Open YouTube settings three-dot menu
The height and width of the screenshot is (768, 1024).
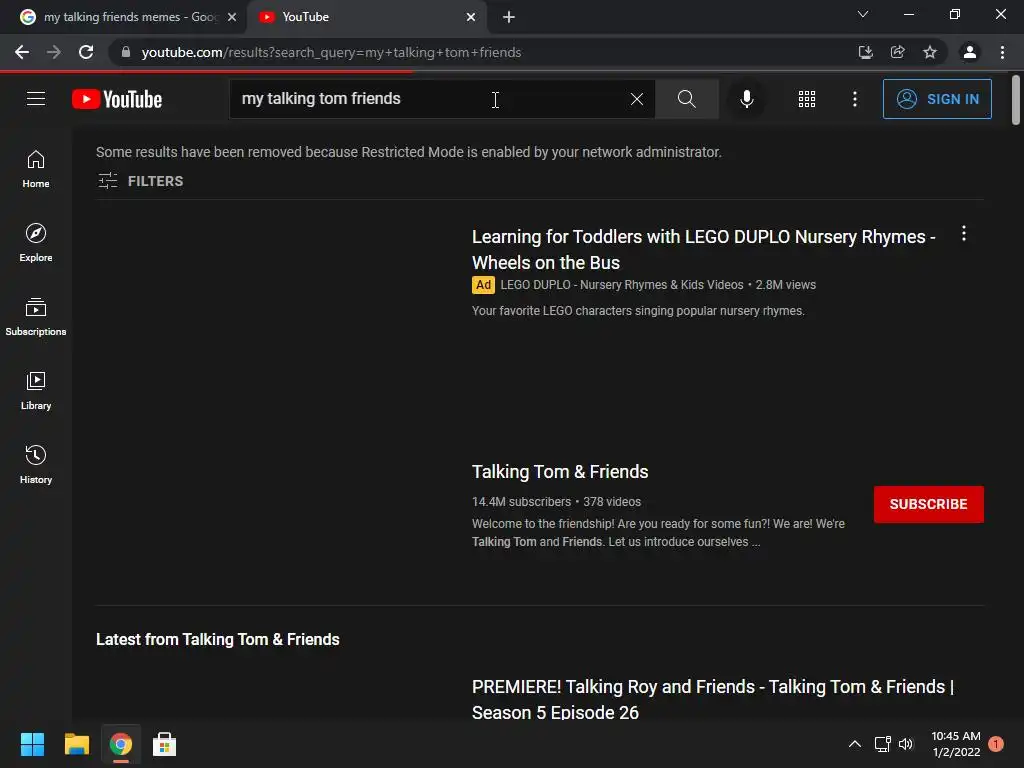pos(854,99)
